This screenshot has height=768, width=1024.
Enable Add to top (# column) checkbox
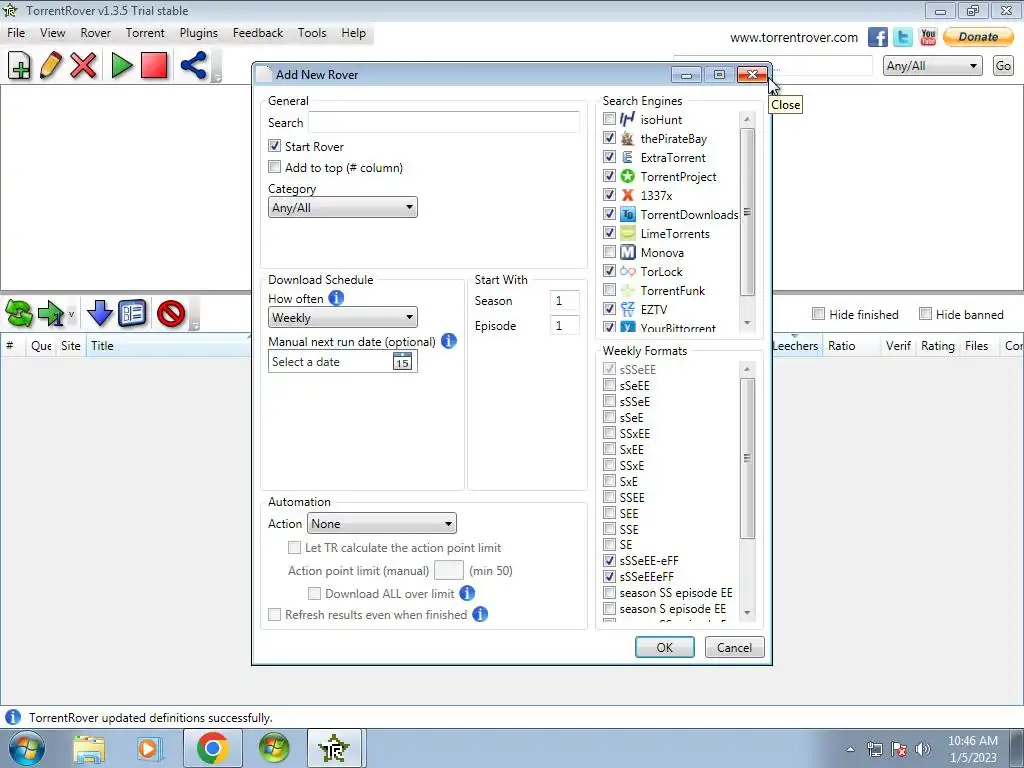pyautogui.click(x=274, y=167)
